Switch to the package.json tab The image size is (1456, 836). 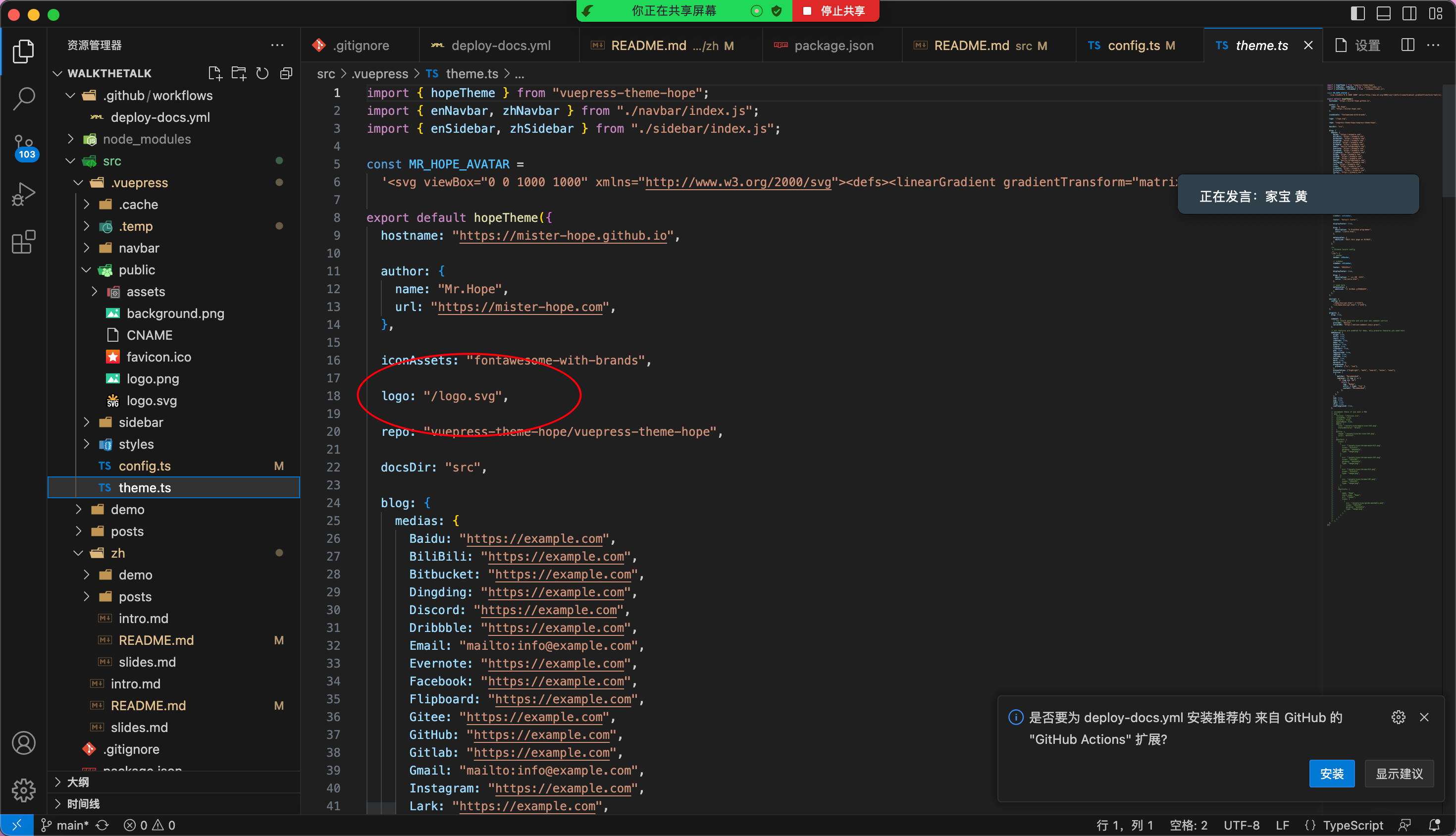coord(832,46)
